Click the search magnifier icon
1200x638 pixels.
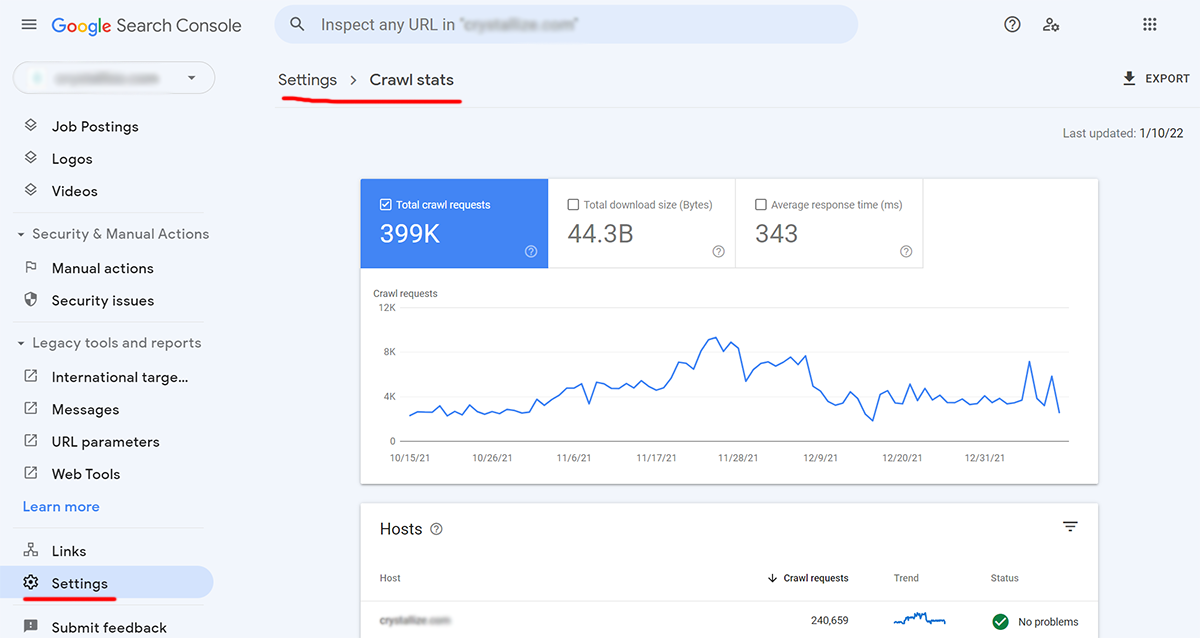(x=297, y=24)
